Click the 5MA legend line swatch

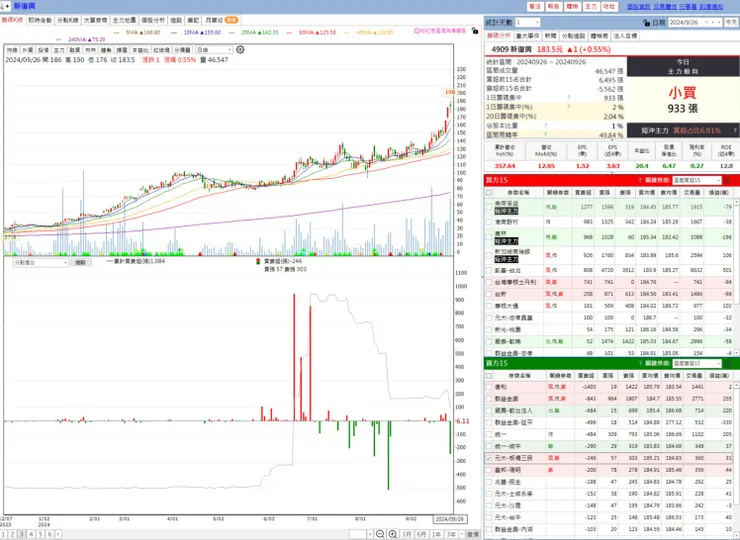point(117,33)
